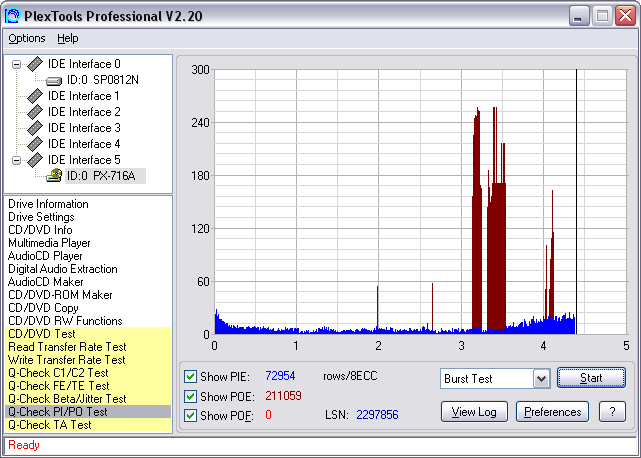The image size is (641, 458).
Task: Click the PIE value 72954
Action: pos(280,376)
